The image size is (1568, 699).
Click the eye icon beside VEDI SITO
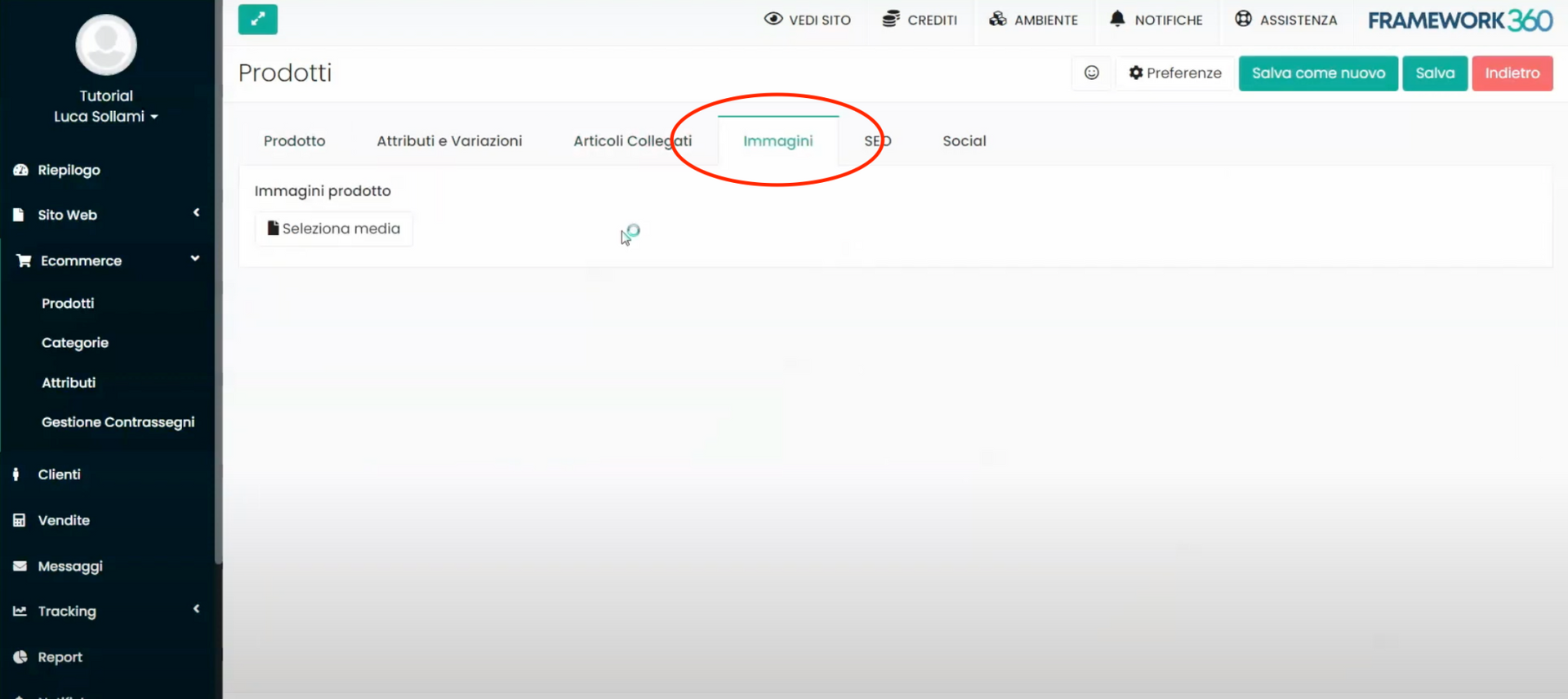tap(773, 19)
